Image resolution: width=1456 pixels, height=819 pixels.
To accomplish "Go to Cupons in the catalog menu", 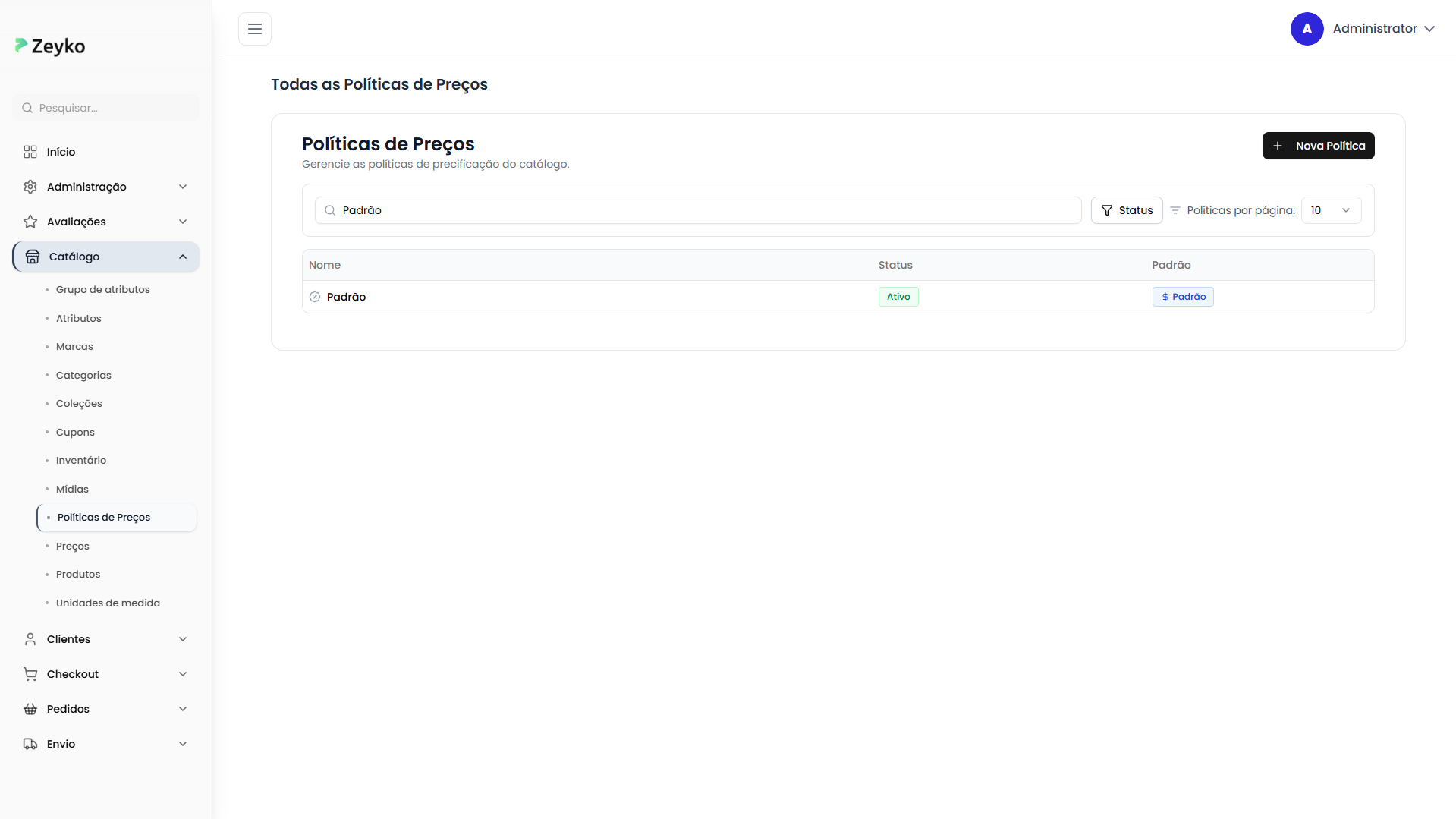I will tap(75, 432).
